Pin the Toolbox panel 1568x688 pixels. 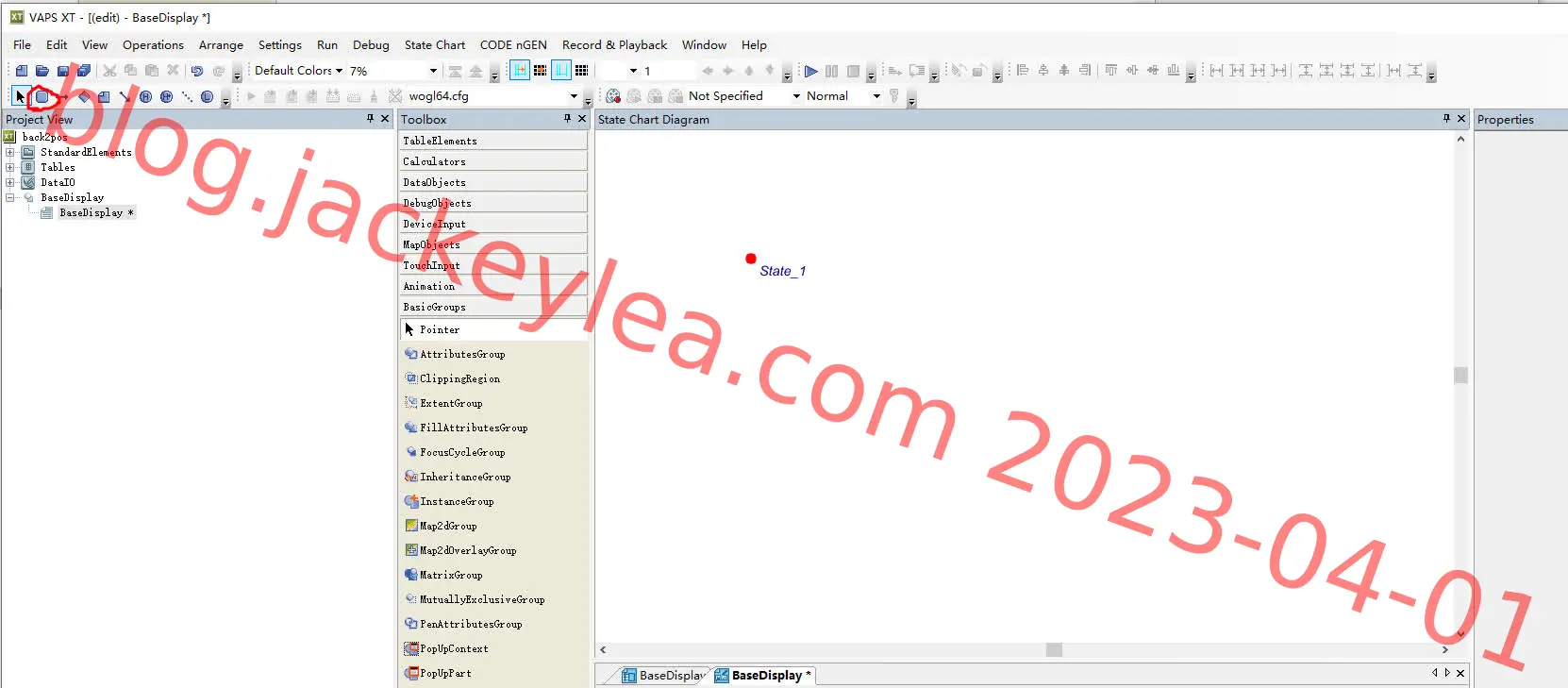pos(567,119)
